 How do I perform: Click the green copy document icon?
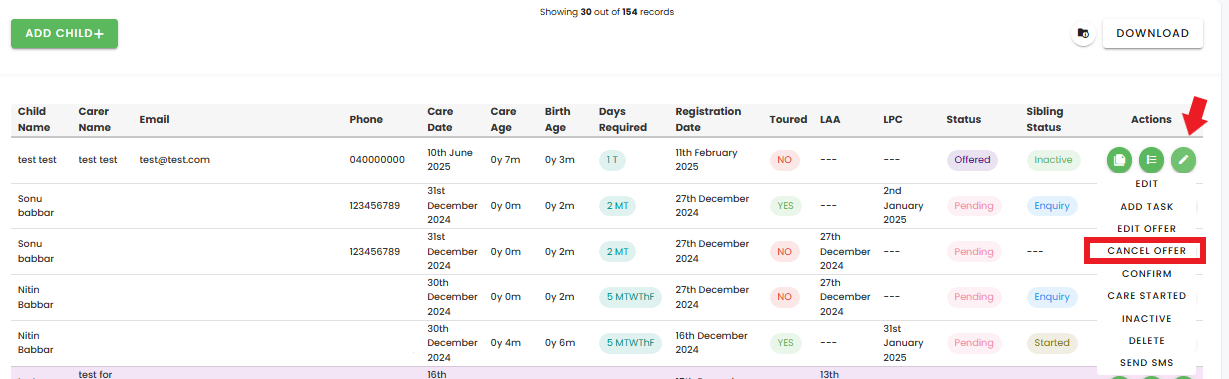[1120, 160]
